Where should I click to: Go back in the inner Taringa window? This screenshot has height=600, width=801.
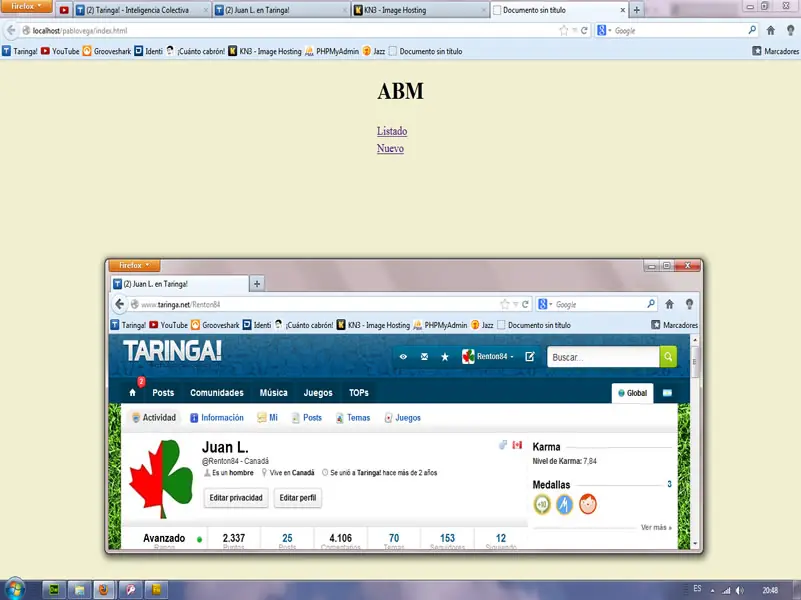click(x=120, y=304)
